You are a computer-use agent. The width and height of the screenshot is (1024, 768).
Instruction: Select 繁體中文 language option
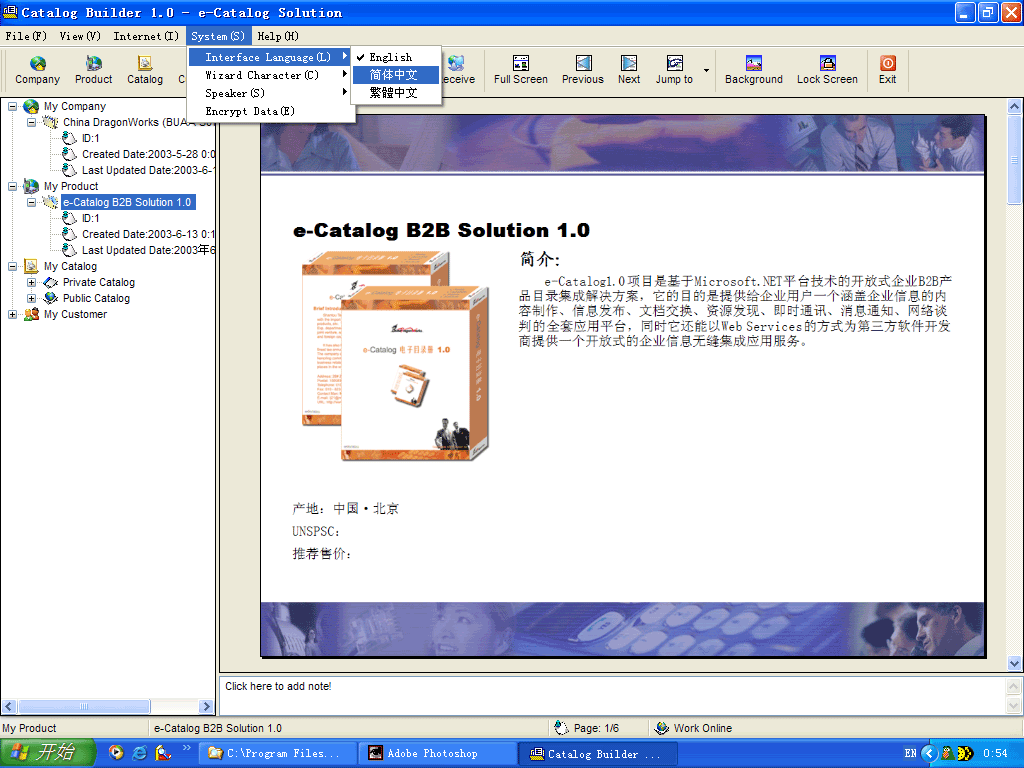click(396, 93)
